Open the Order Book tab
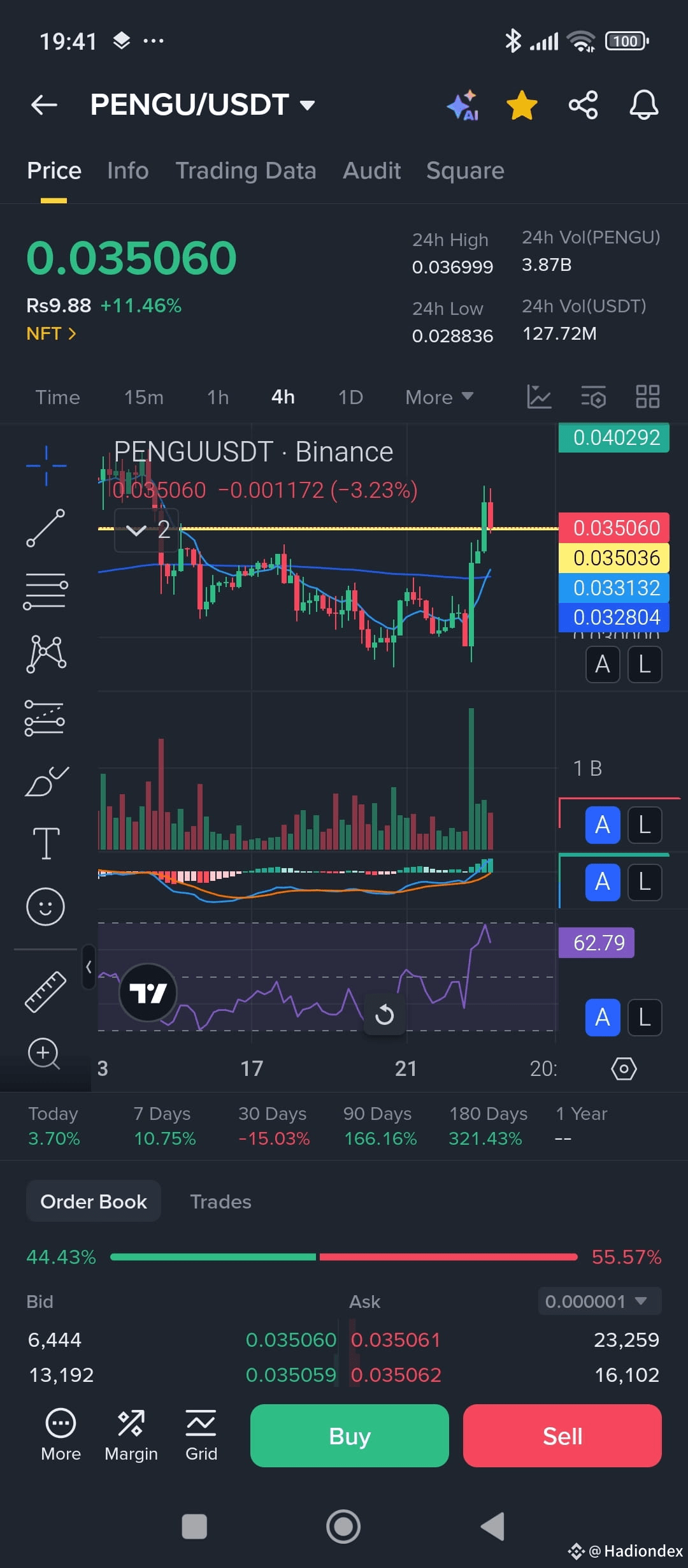The height and width of the screenshot is (1568, 688). pos(94,1201)
